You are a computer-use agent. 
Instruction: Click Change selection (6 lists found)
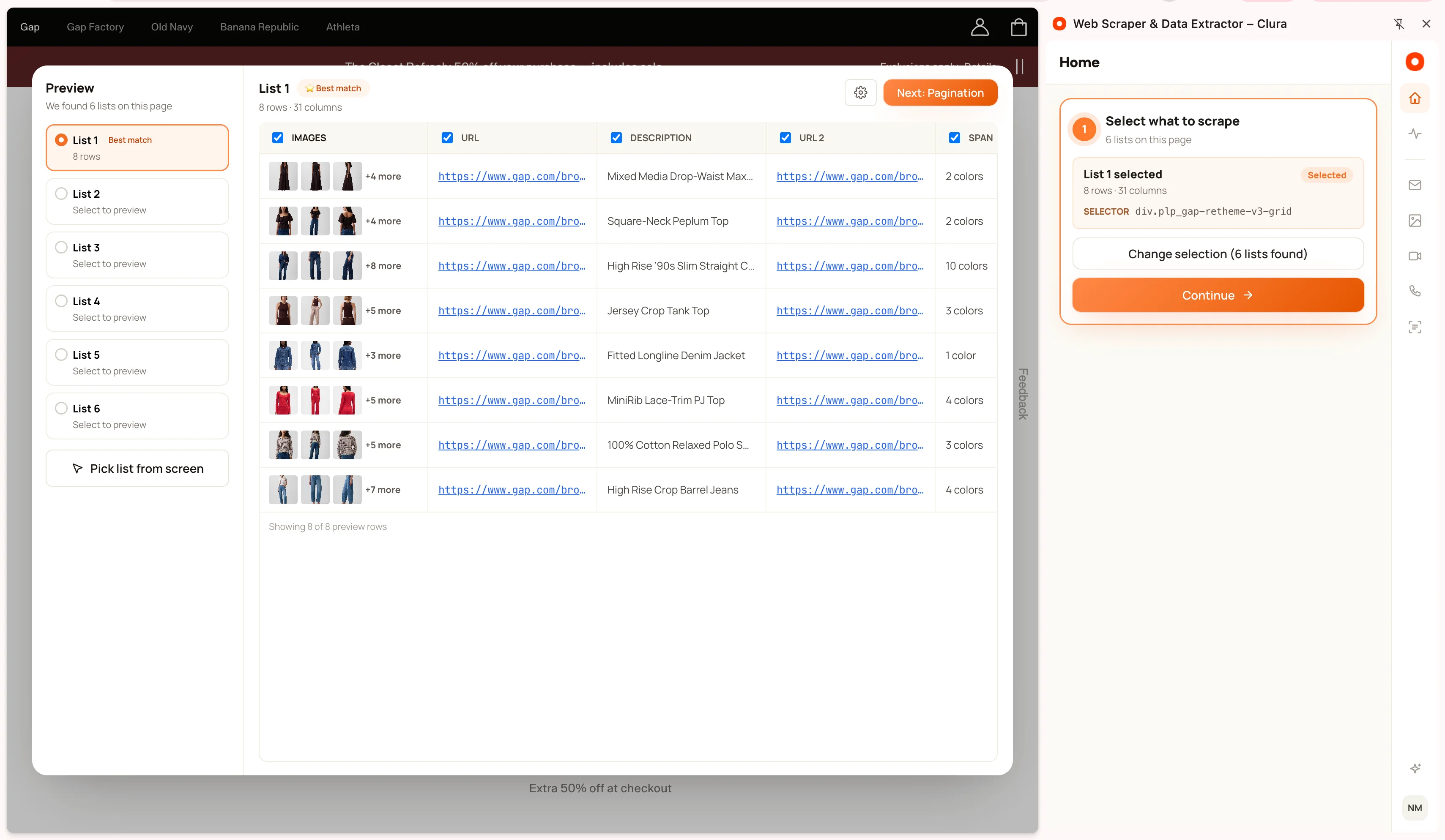pyautogui.click(x=1218, y=254)
